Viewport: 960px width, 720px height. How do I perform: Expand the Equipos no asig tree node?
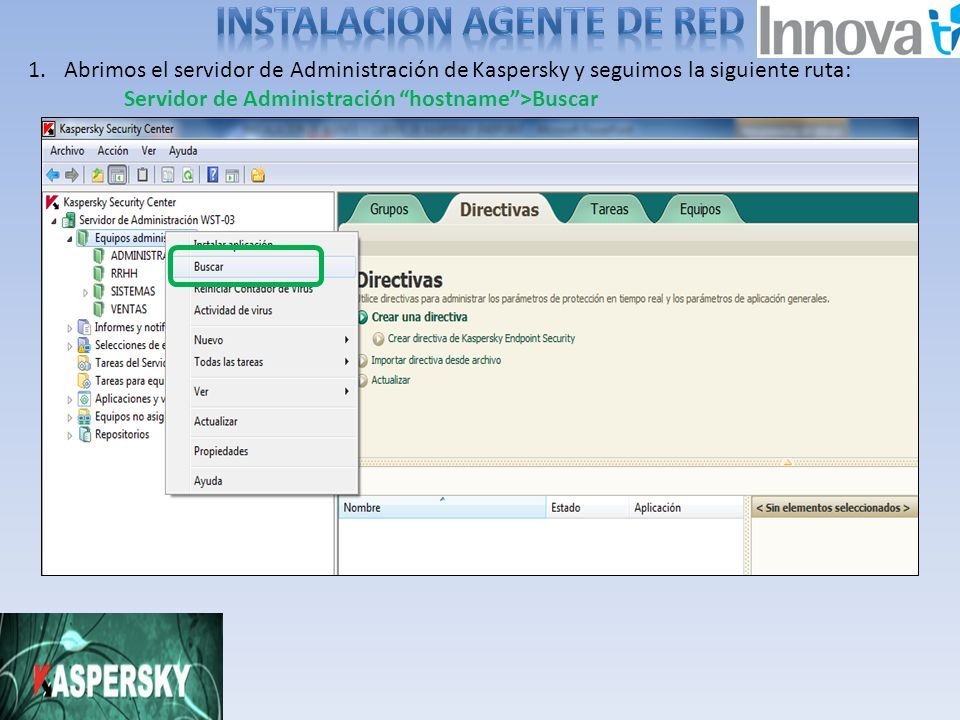pyautogui.click(x=69, y=418)
